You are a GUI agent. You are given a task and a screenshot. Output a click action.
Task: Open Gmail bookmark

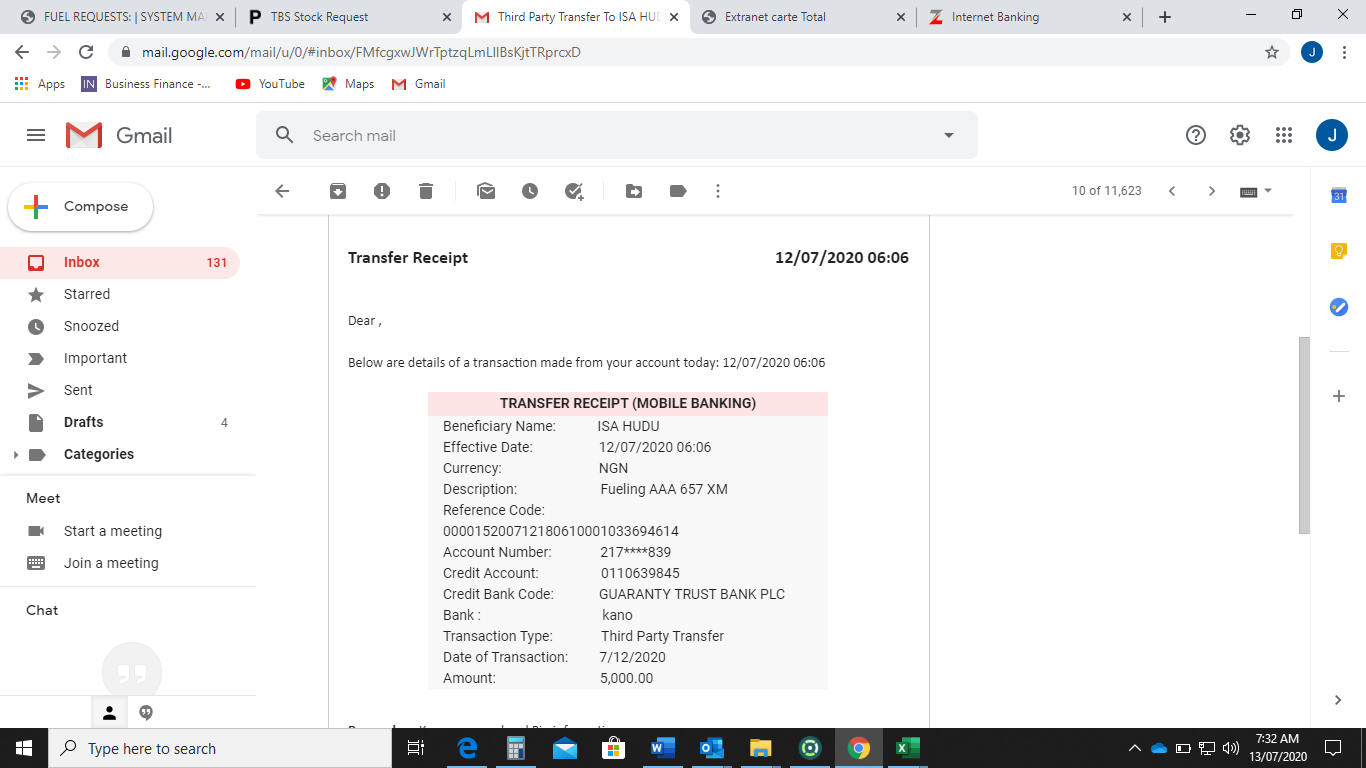coord(418,84)
